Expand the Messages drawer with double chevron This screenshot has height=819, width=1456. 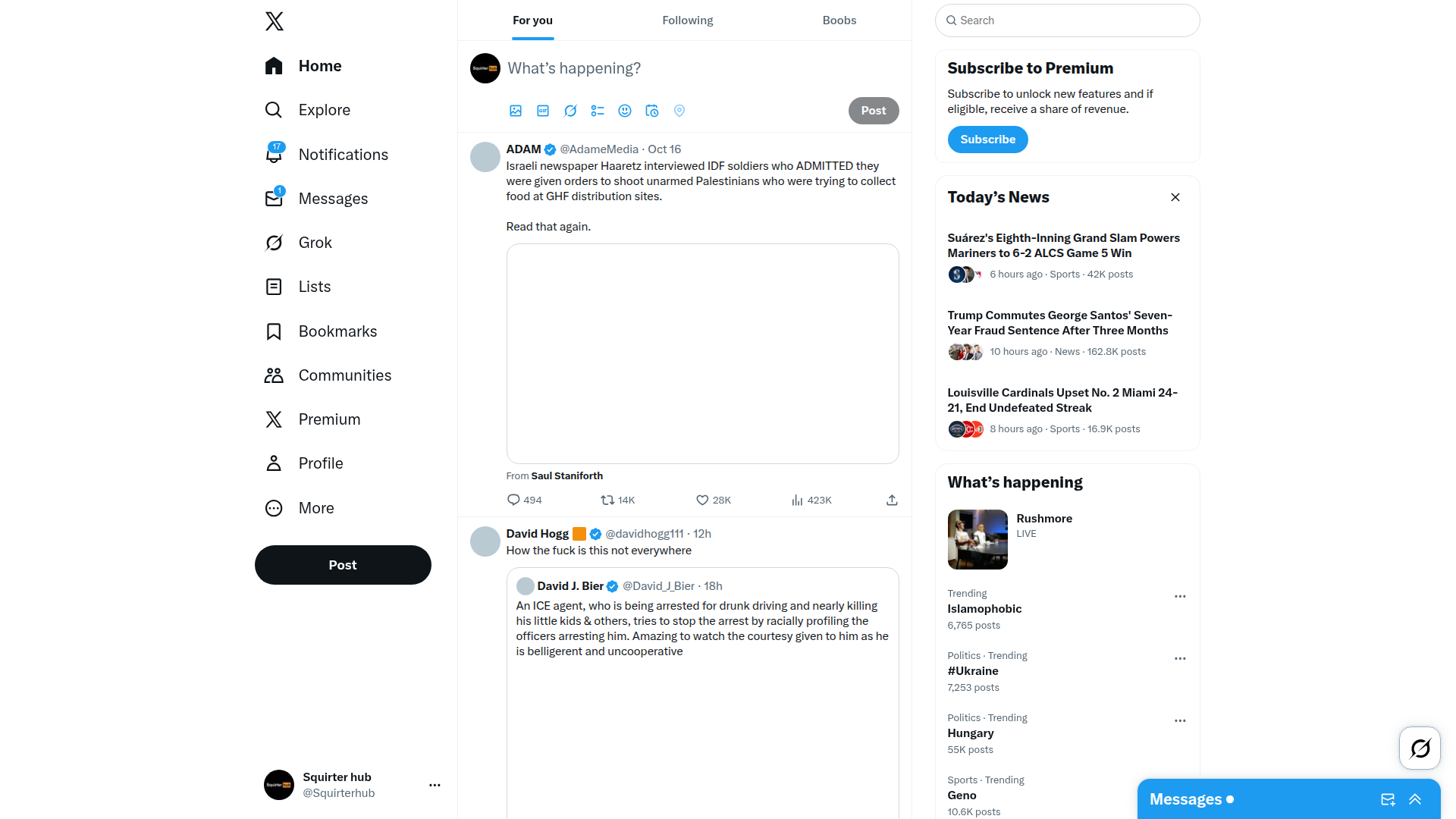[x=1415, y=799]
